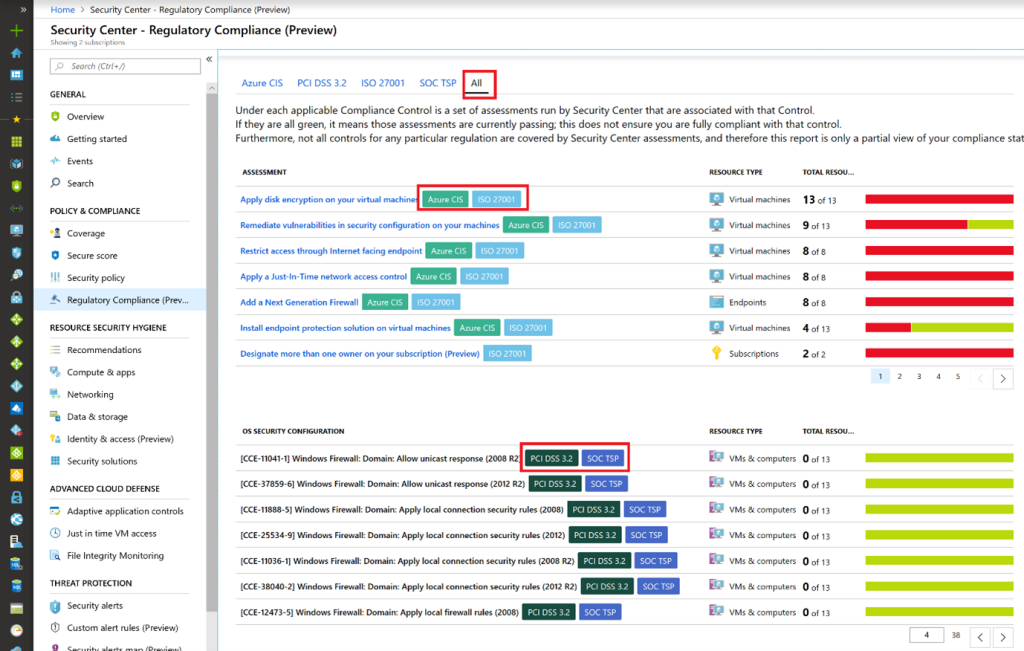Click the Recommendations list icon
This screenshot has height=651, width=1024.
[56, 350]
